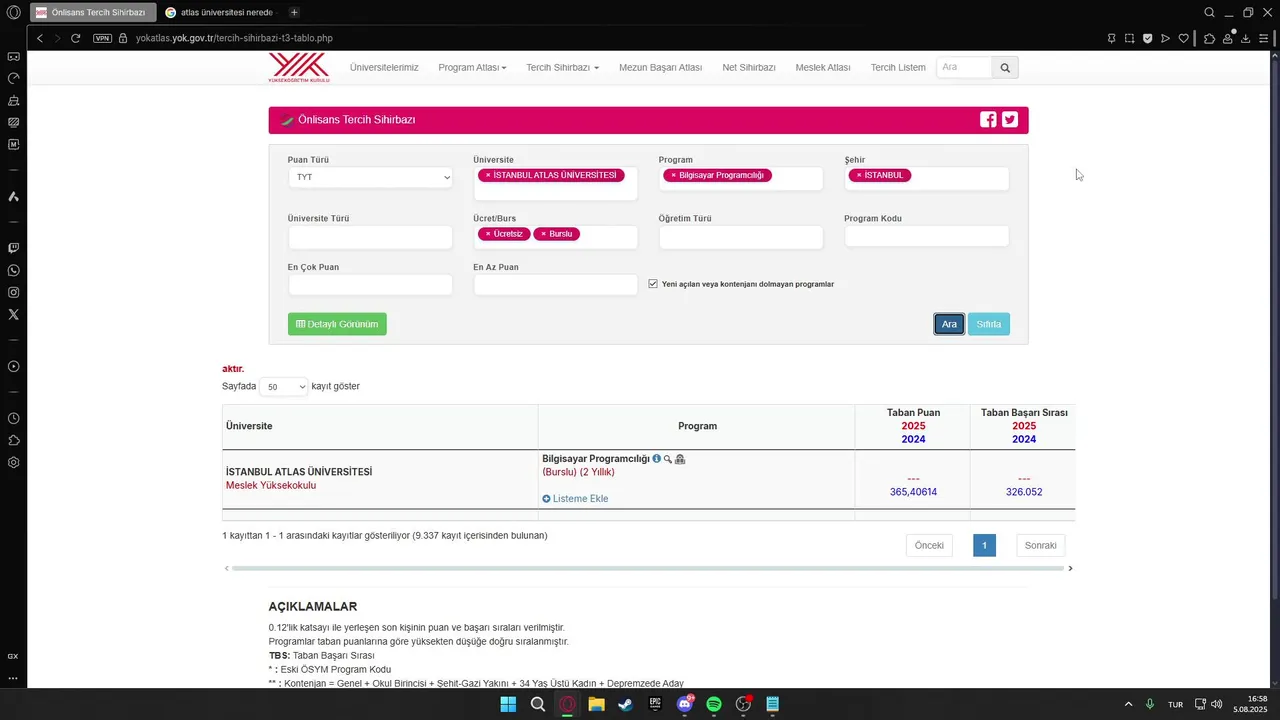The image size is (1280, 720).
Task: Click the site search magnifier button
Action: [1005, 67]
